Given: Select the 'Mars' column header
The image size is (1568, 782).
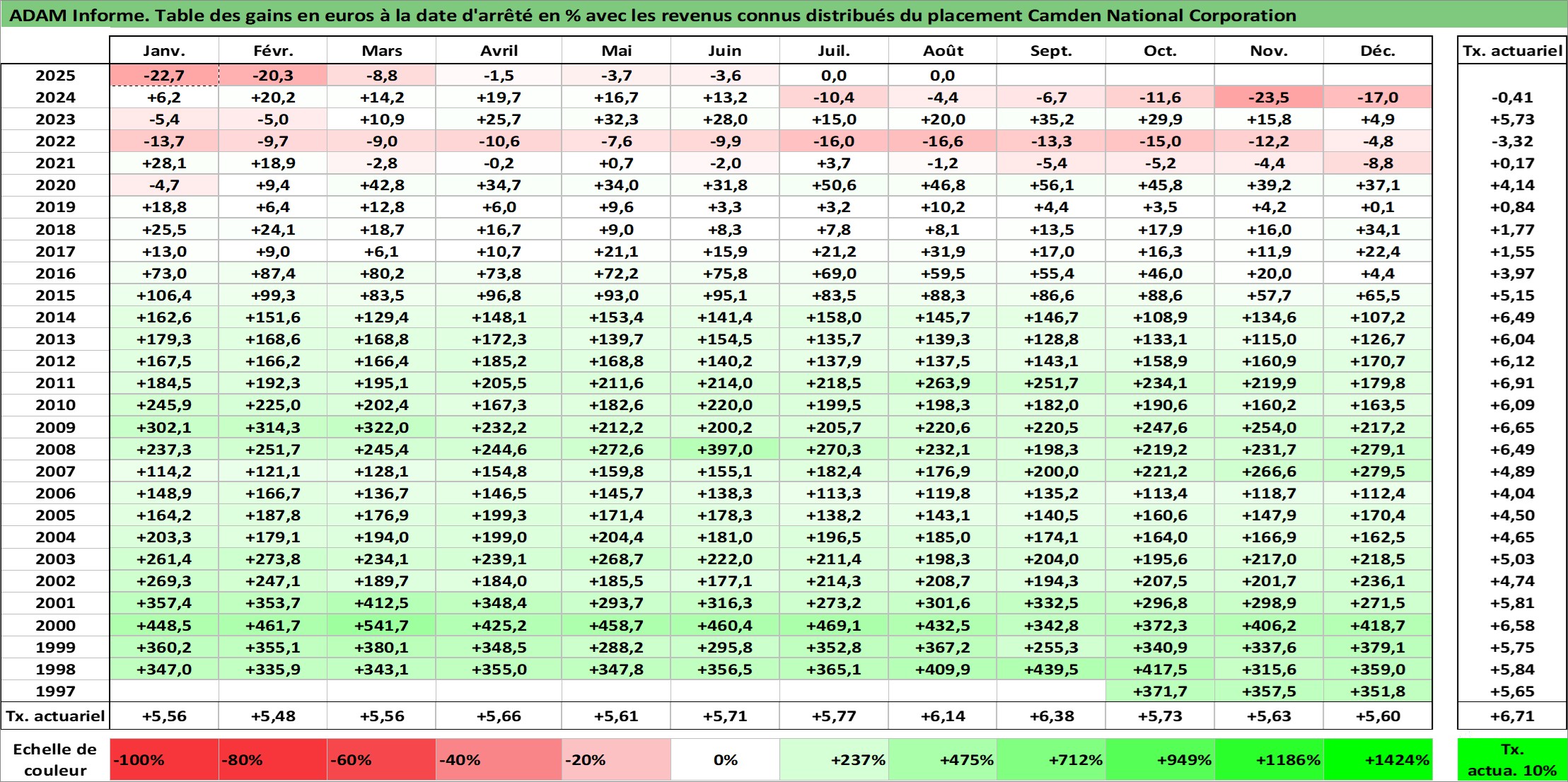Looking at the screenshot, I should [381, 51].
